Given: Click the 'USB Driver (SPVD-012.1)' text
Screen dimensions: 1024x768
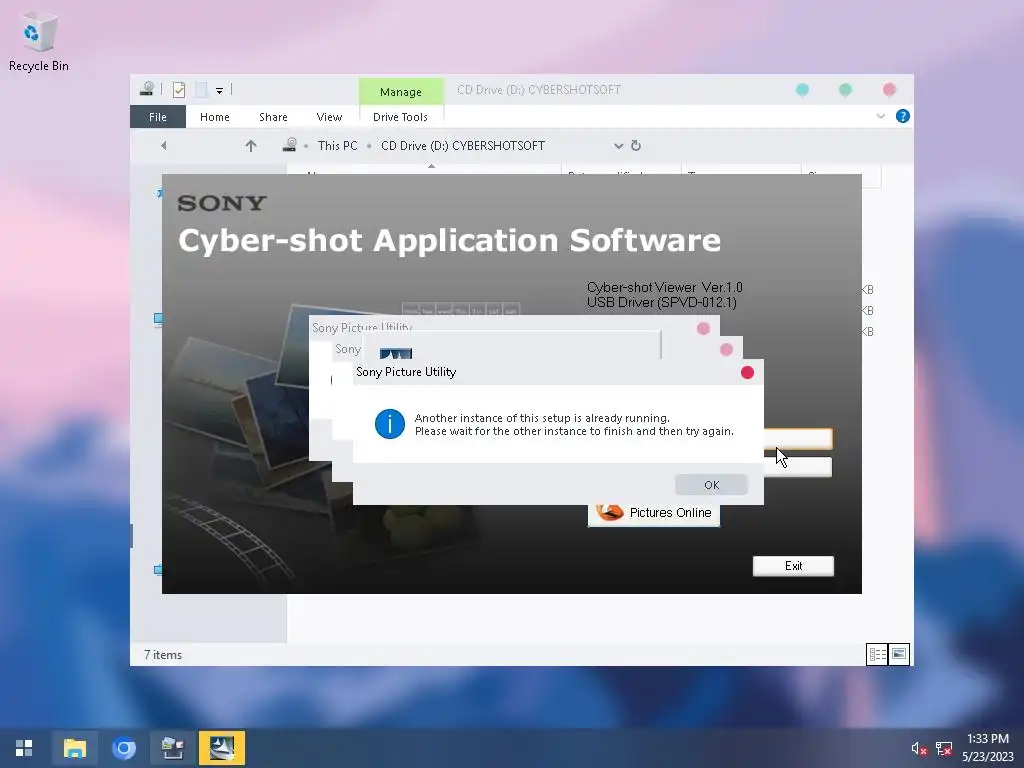Looking at the screenshot, I should (662, 302).
